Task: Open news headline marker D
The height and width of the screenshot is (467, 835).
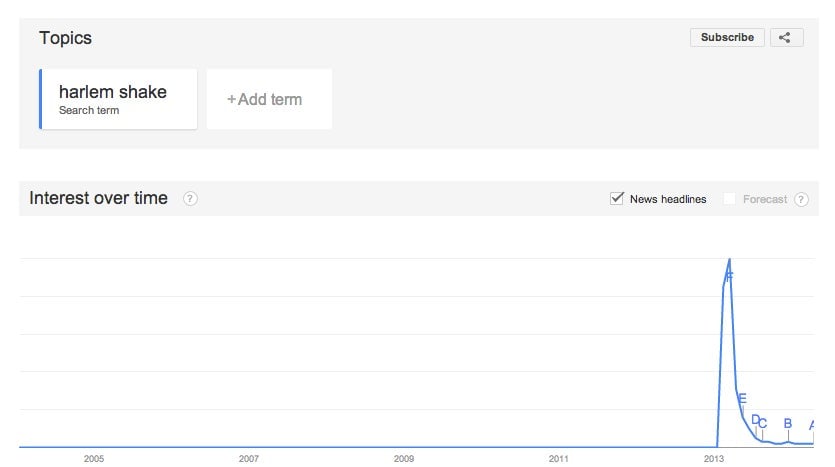Action: click(755, 420)
